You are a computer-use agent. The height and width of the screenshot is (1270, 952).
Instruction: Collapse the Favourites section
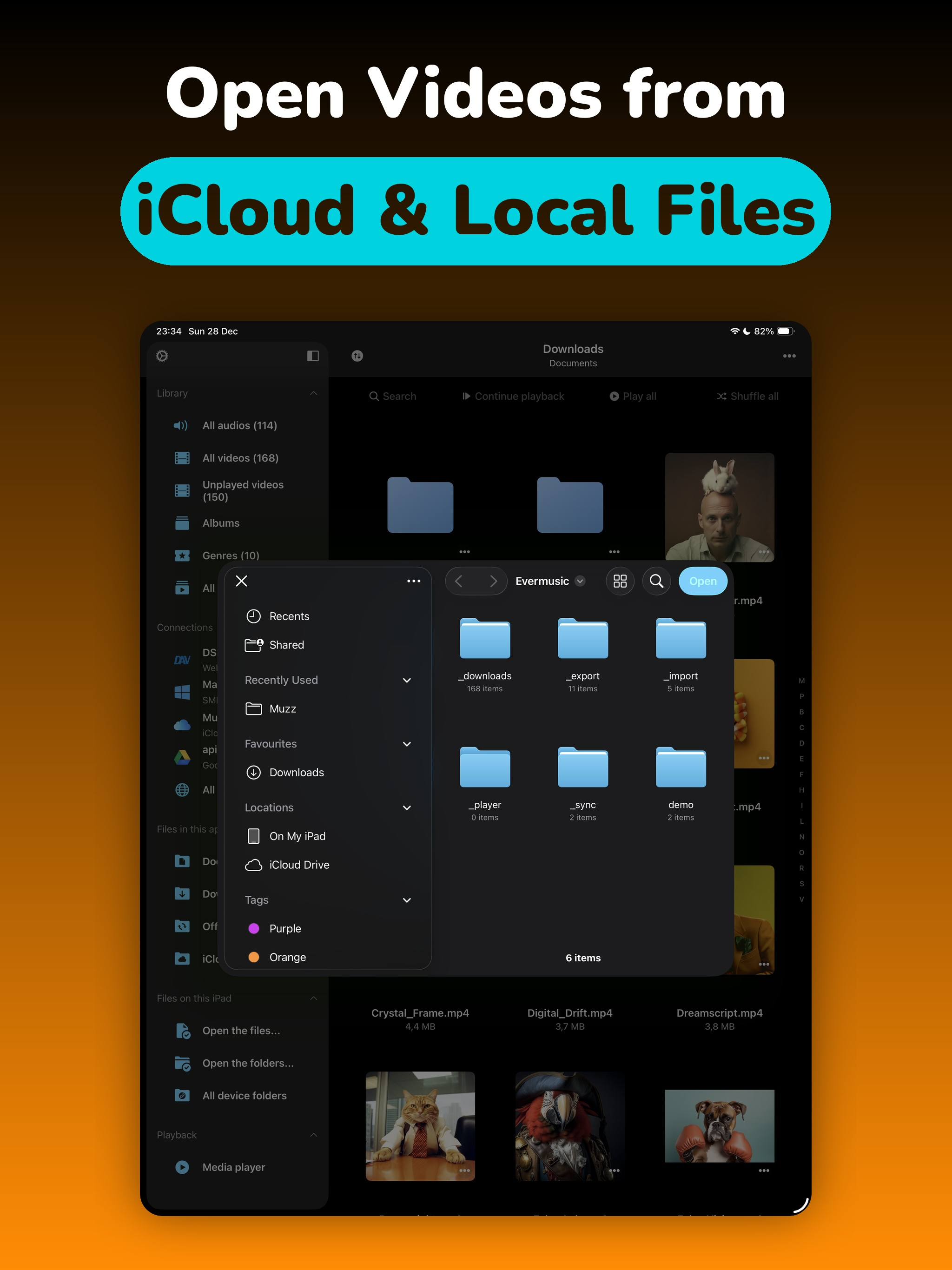(x=407, y=744)
